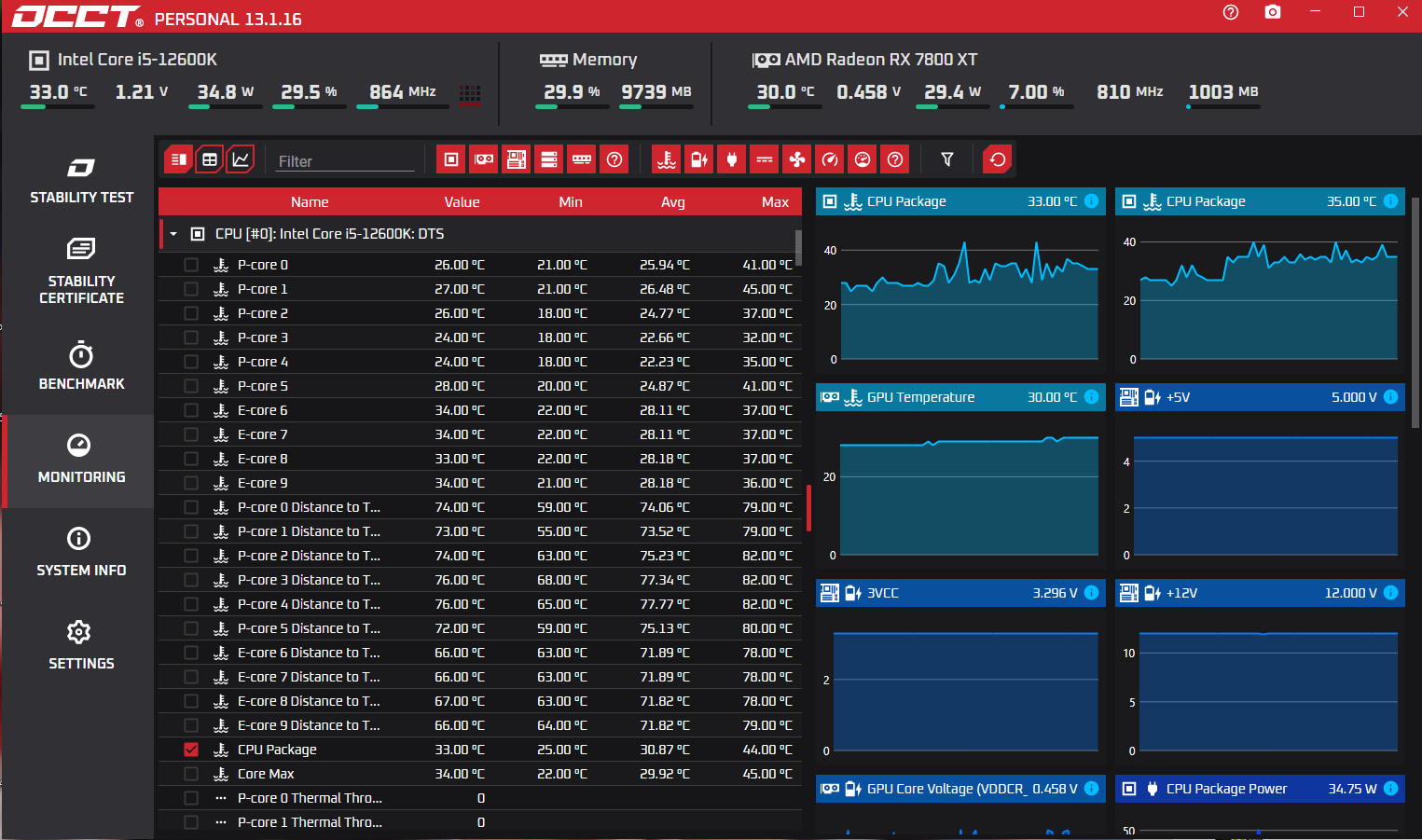Open the Settings section
Image resolution: width=1422 pixels, height=840 pixels.
tap(81, 646)
